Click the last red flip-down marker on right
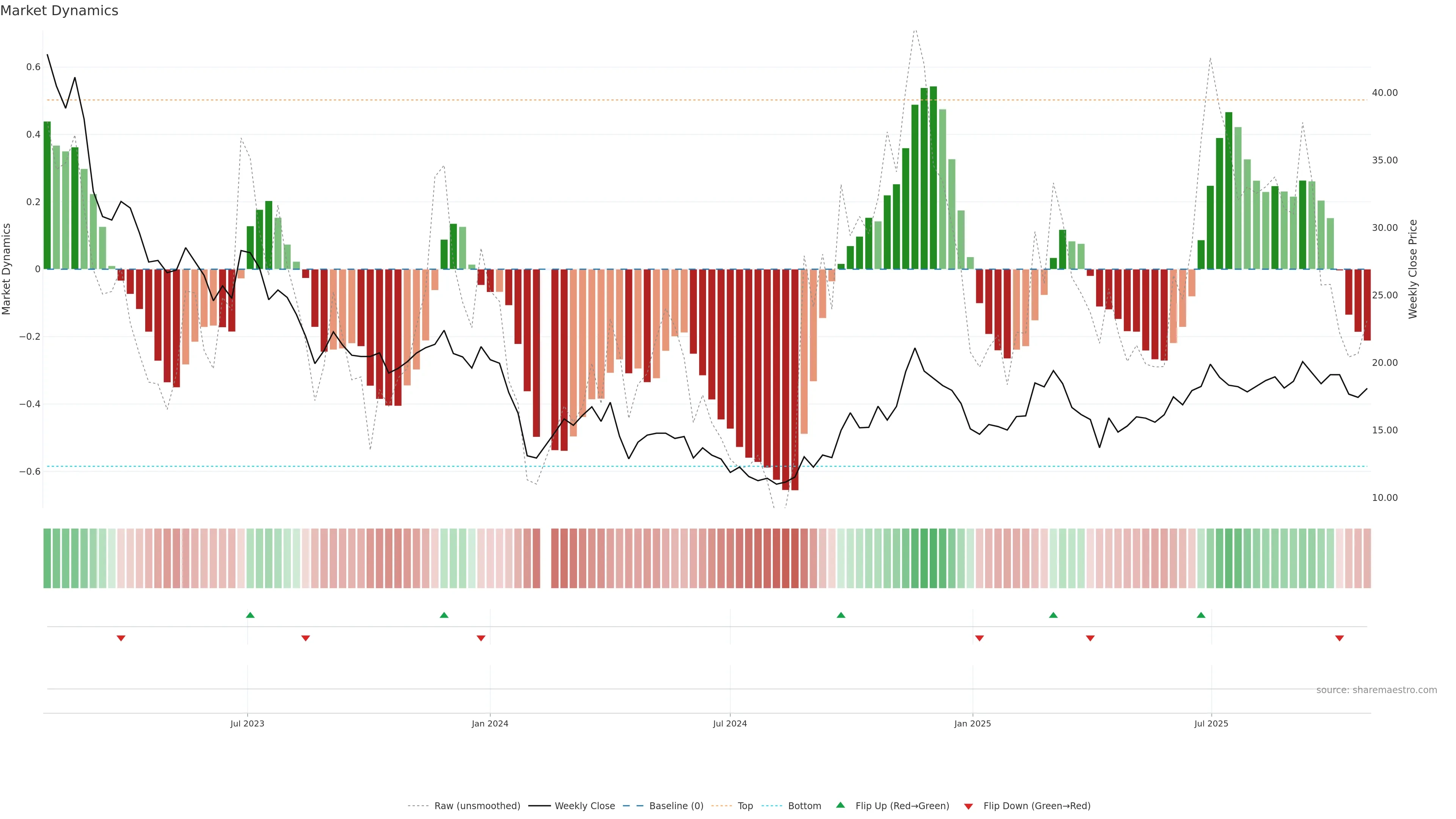The height and width of the screenshot is (819, 1456). click(1339, 638)
